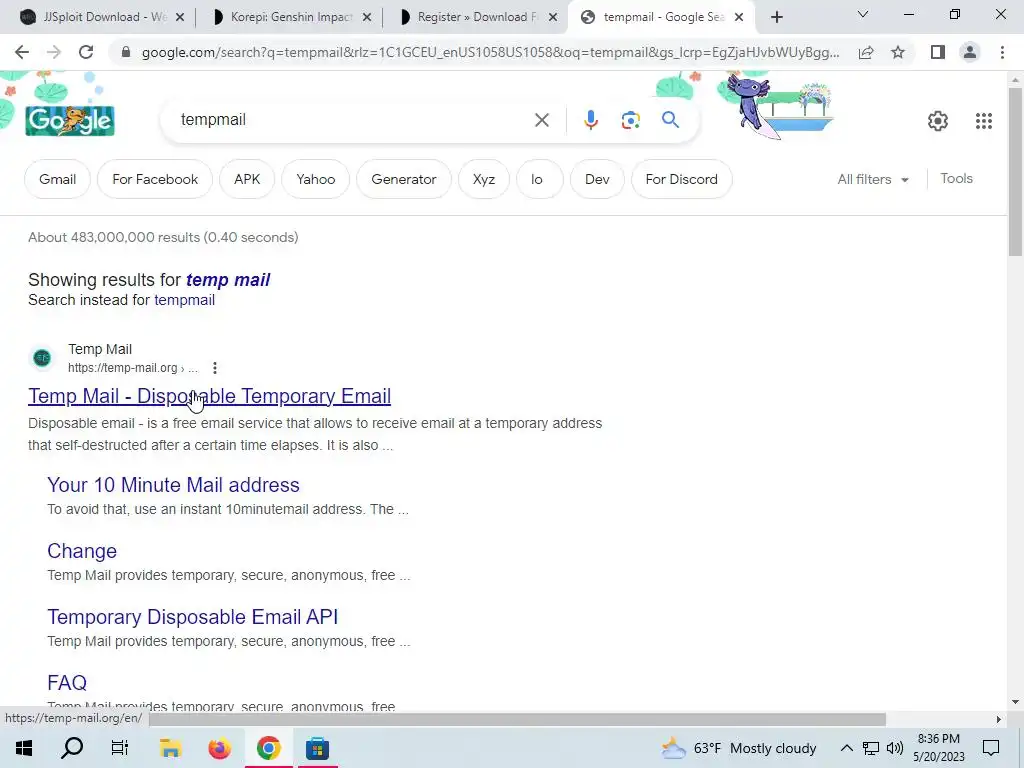Open the tab search chevron
The image size is (1024, 768).
pos(863,14)
